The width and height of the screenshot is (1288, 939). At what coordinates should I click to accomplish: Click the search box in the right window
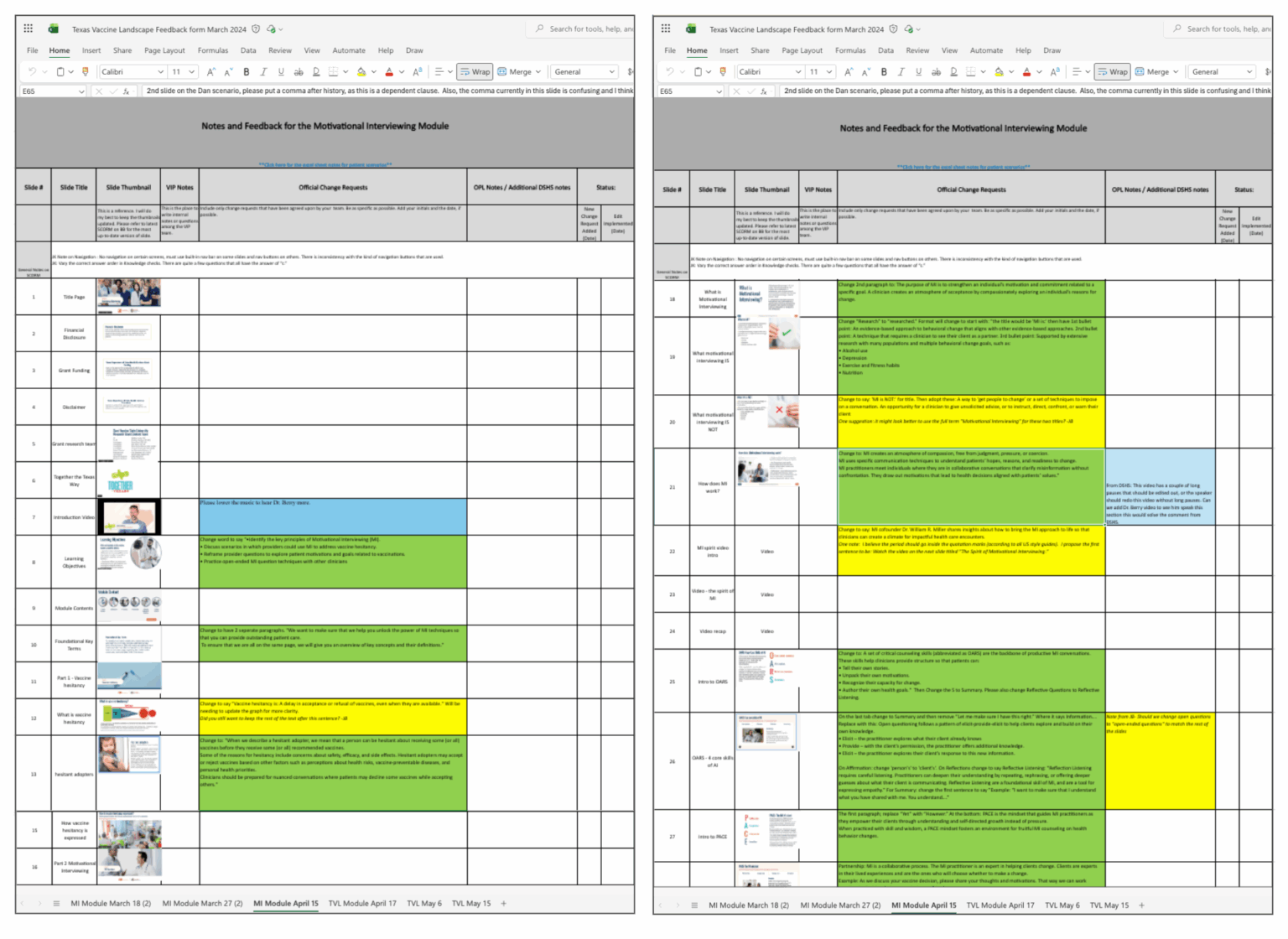coord(1224,29)
